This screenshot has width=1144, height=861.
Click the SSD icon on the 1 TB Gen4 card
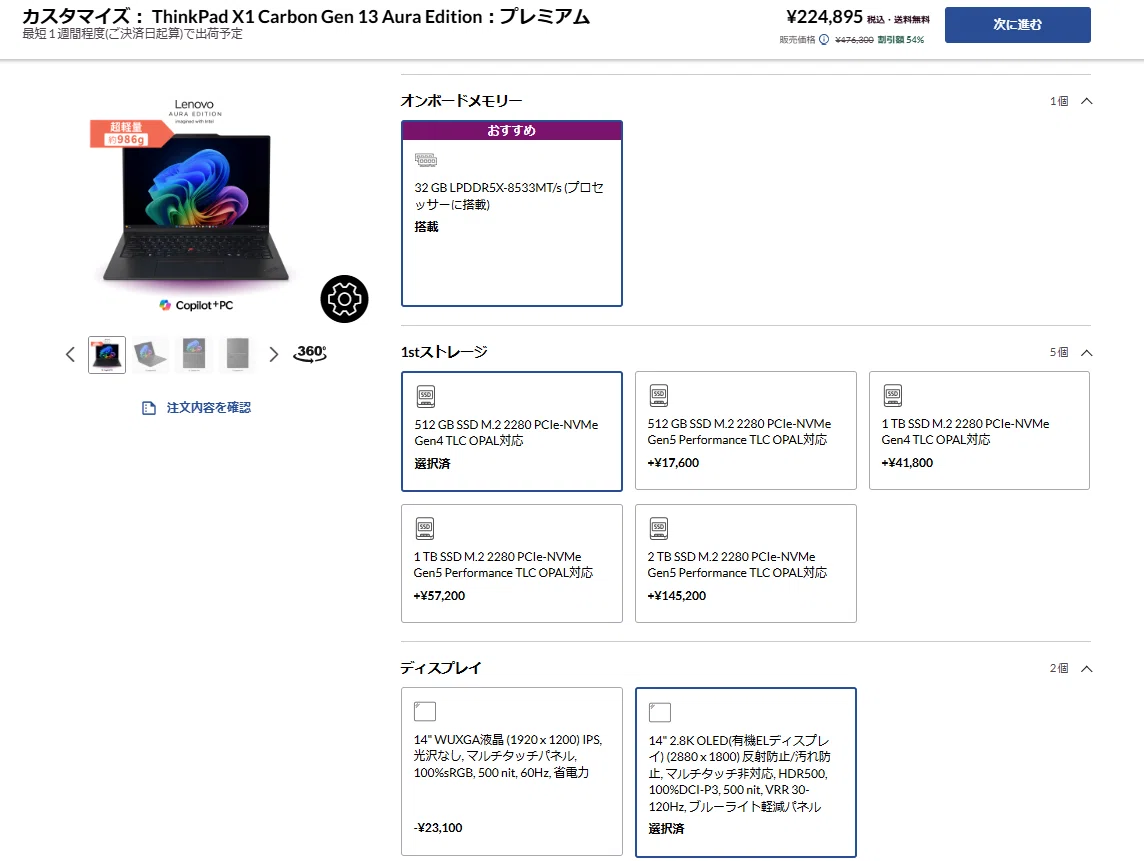(893, 395)
